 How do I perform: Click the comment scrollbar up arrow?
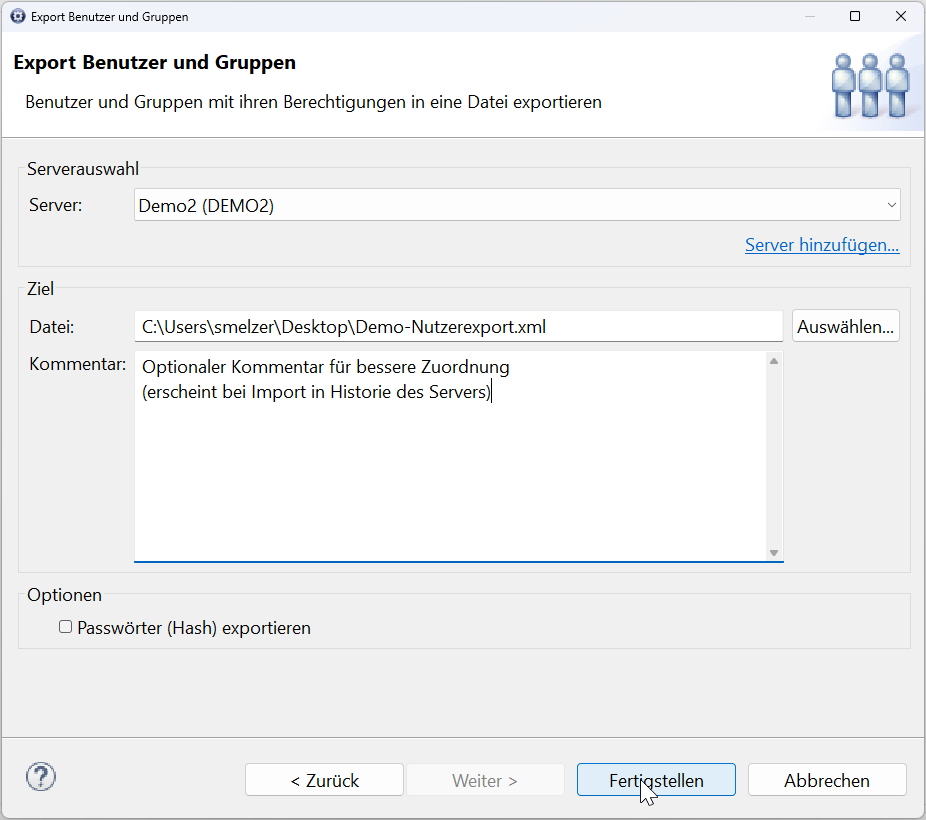pos(774,361)
